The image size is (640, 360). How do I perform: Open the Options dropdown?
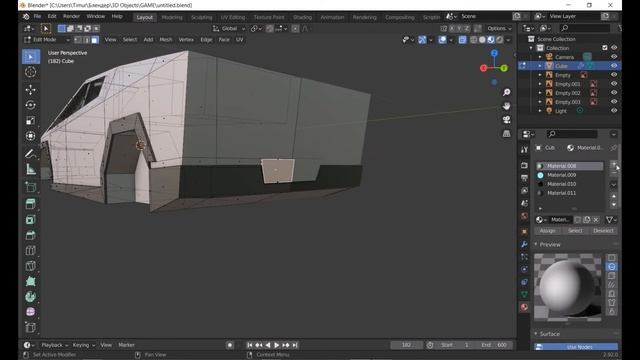coord(499,29)
